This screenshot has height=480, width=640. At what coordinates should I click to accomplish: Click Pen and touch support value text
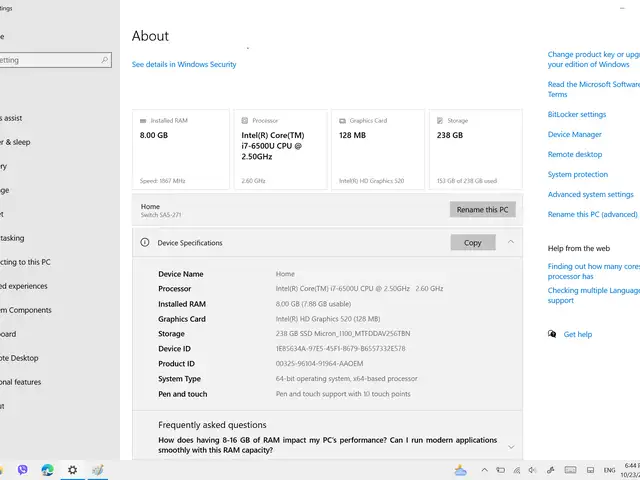343,394
